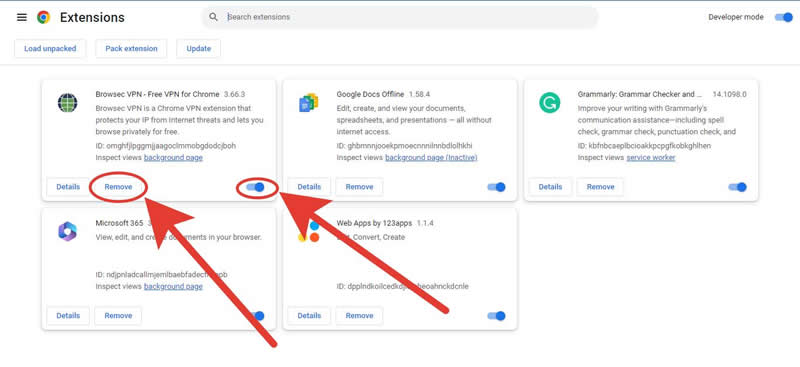Open the hamburger main menu icon
The width and height of the screenshot is (800, 367).
point(21,17)
